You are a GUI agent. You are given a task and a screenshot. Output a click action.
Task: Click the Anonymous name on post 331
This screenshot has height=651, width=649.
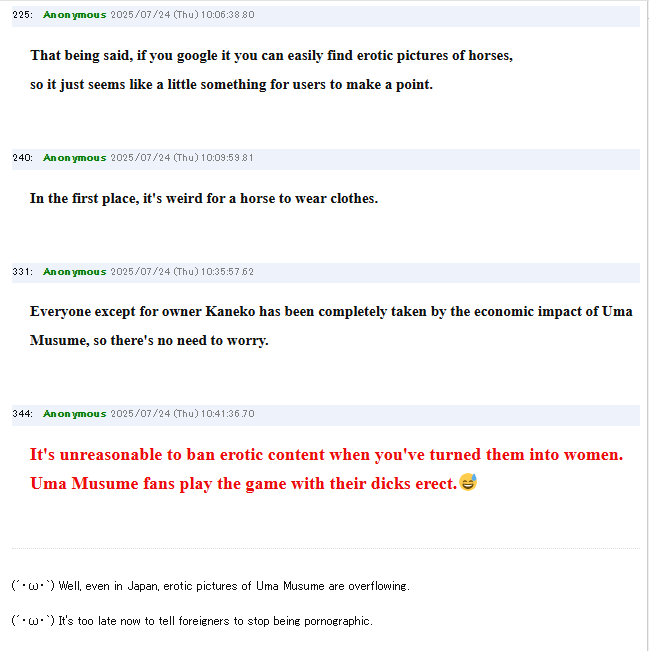point(75,272)
